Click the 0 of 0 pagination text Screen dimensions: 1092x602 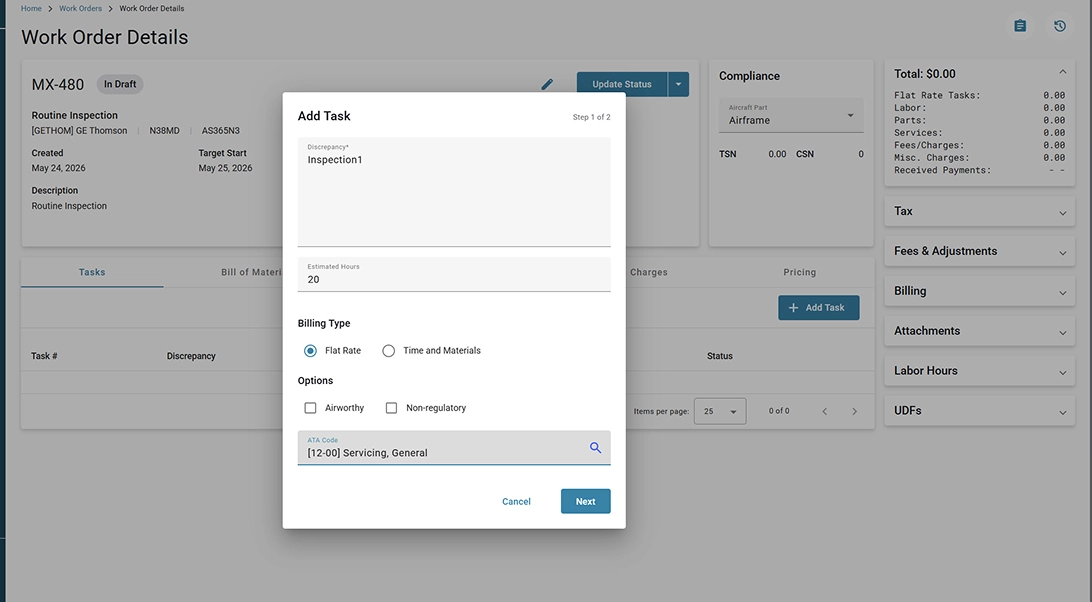(779, 411)
